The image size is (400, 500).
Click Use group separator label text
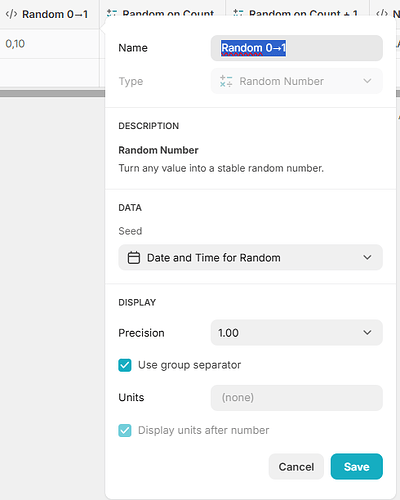189,365
